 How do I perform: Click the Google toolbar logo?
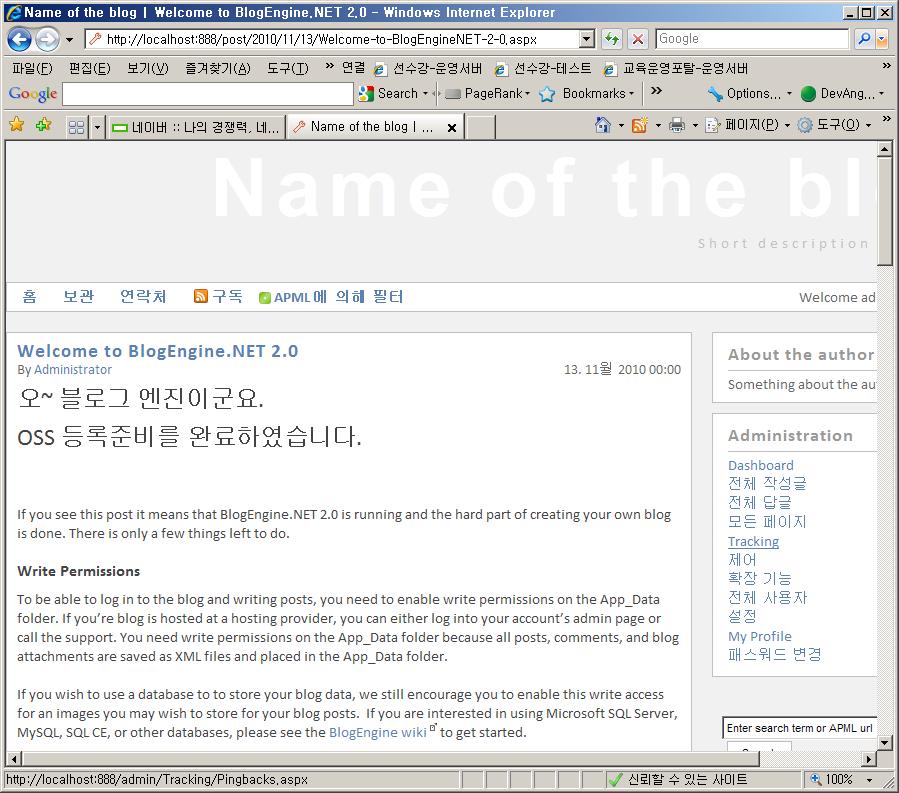pyautogui.click(x=33, y=93)
